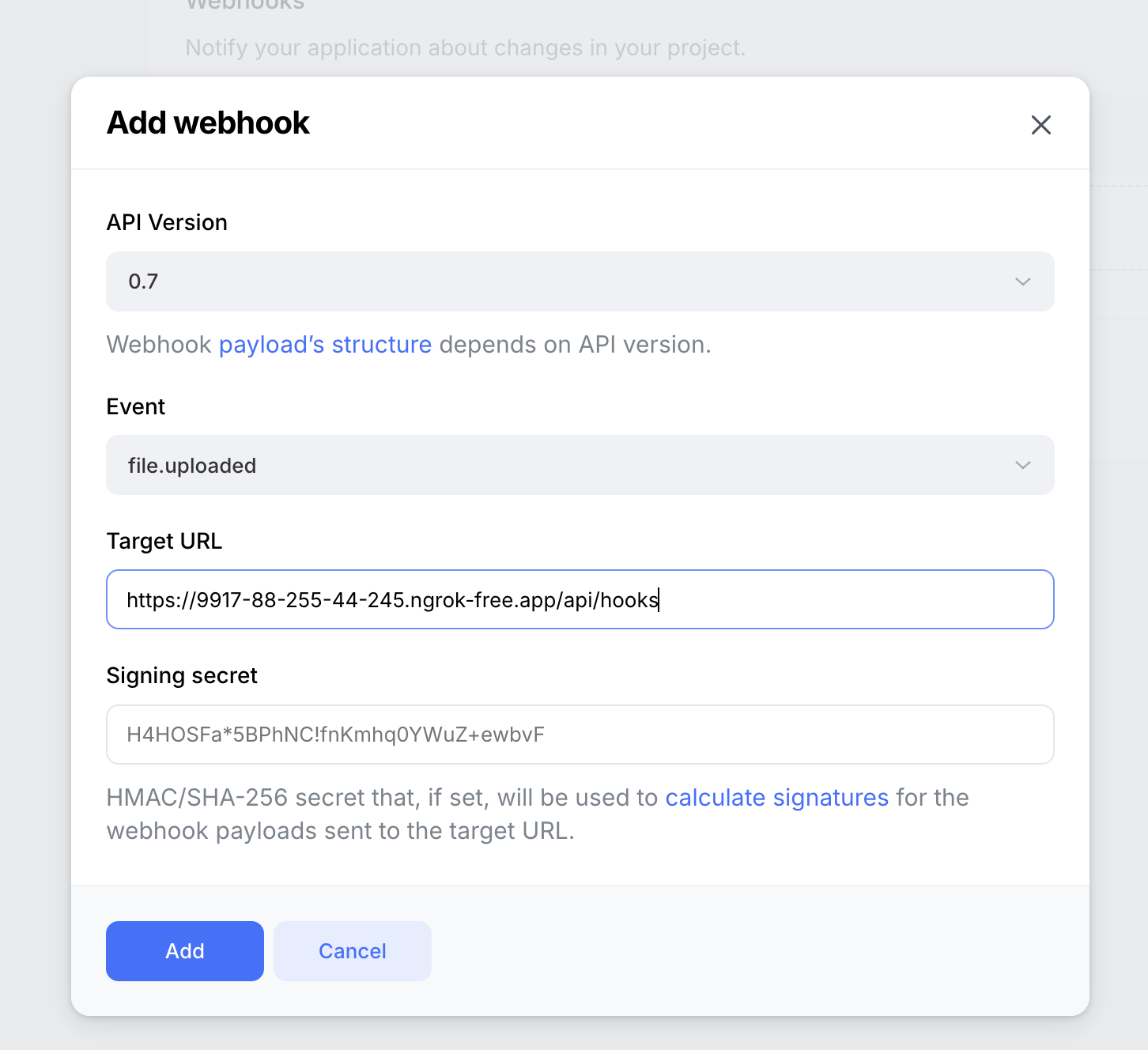1148x1050 pixels.
Task: Click the Add webhook dialog title
Action: tap(208, 123)
